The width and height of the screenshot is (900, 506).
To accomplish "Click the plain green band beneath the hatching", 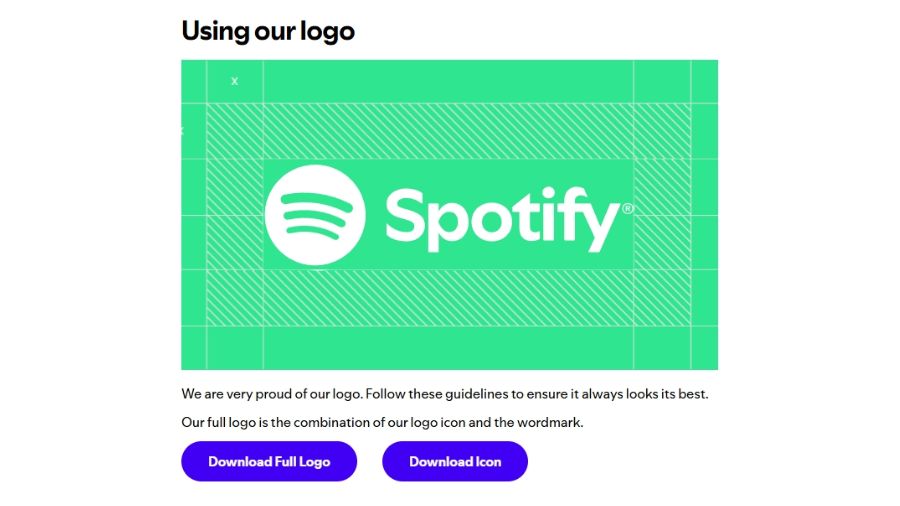I will [449, 348].
